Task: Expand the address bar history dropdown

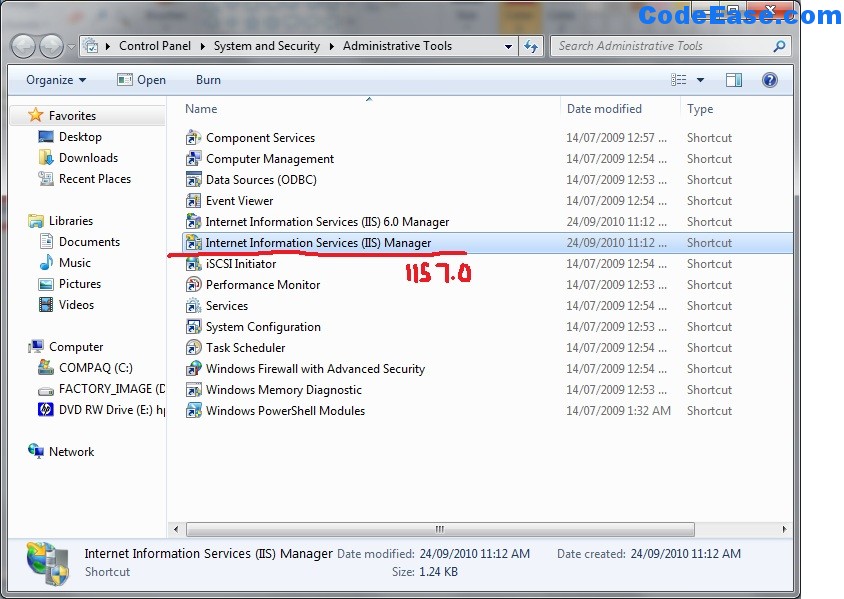Action: tap(508, 47)
